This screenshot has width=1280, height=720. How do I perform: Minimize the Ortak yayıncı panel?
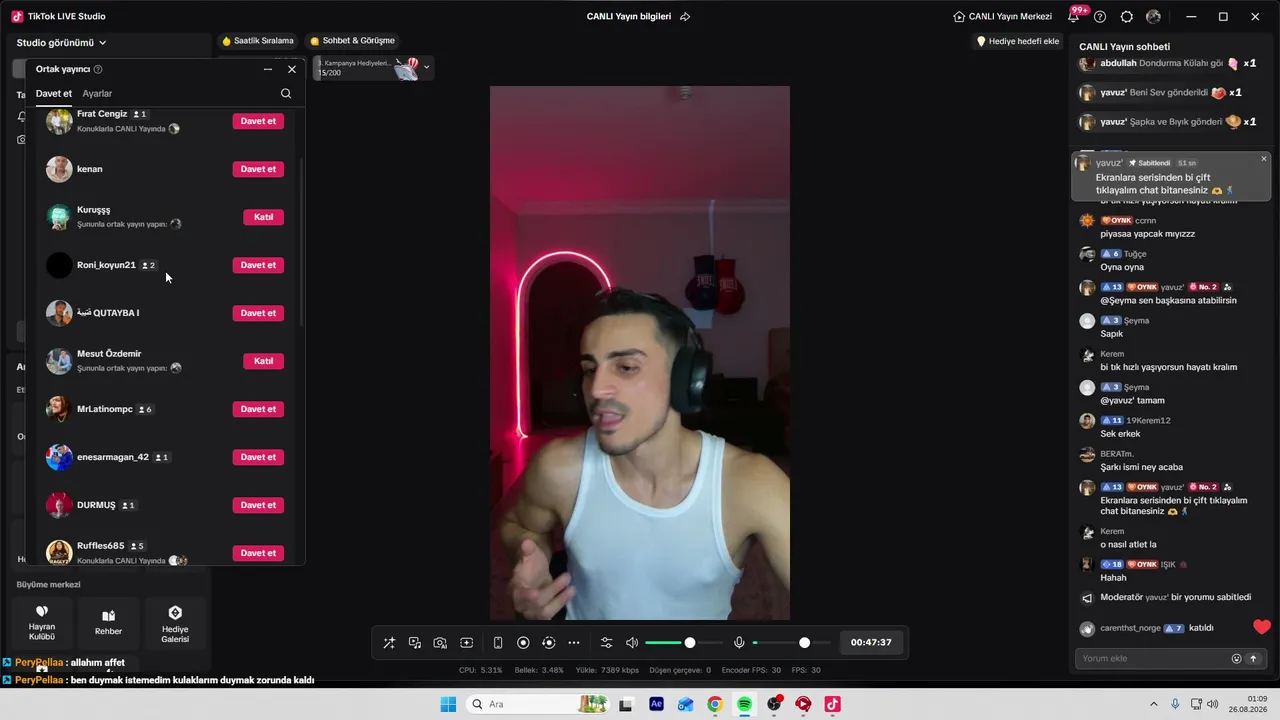(x=268, y=69)
